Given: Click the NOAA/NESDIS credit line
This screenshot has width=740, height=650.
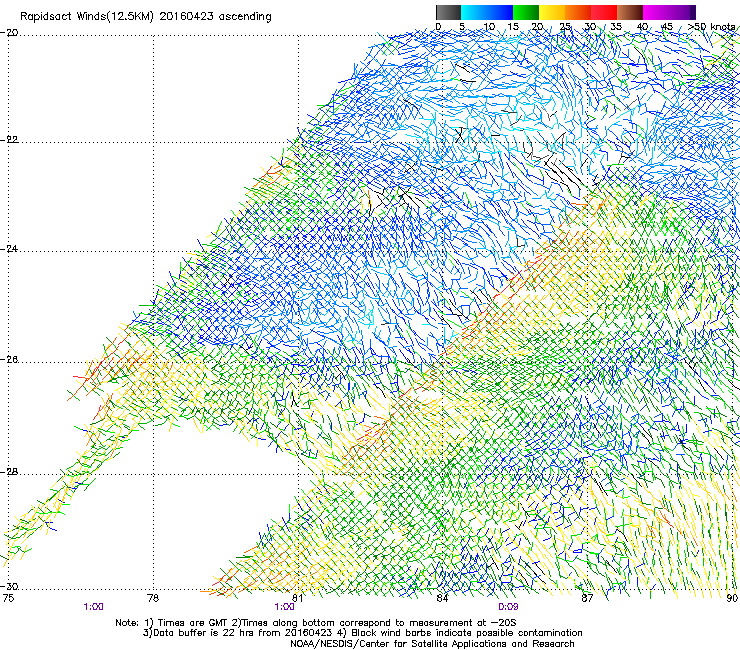Looking at the screenshot, I should point(432,644).
